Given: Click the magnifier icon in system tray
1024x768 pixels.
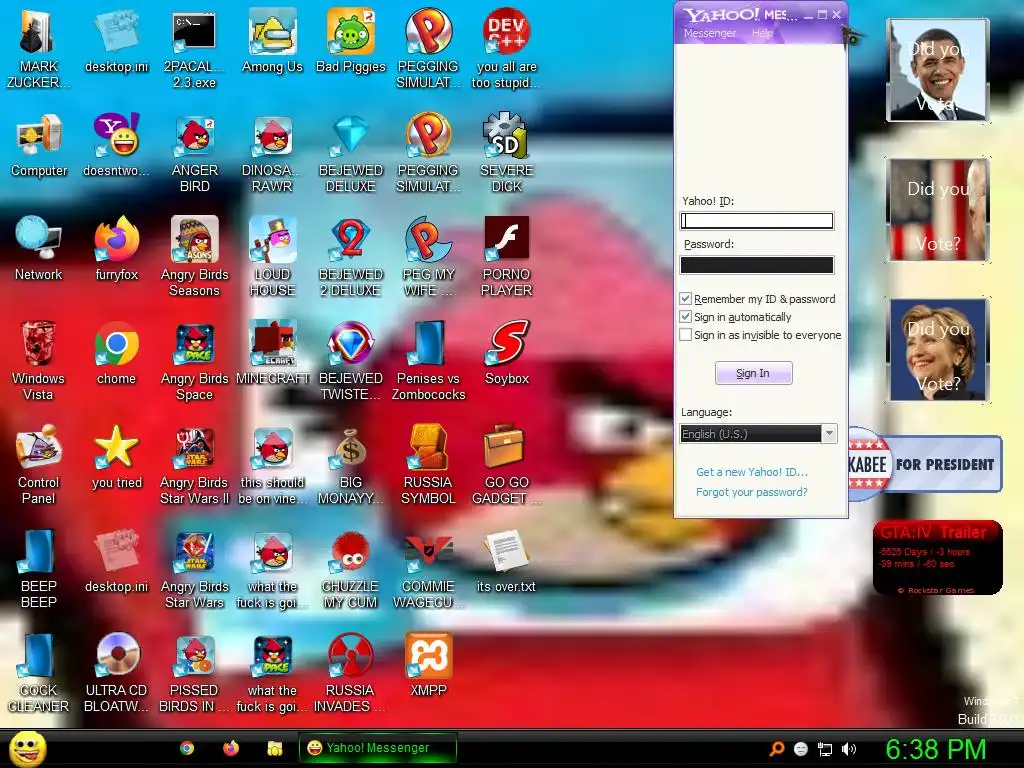Looking at the screenshot, I should tap(777, 749).
